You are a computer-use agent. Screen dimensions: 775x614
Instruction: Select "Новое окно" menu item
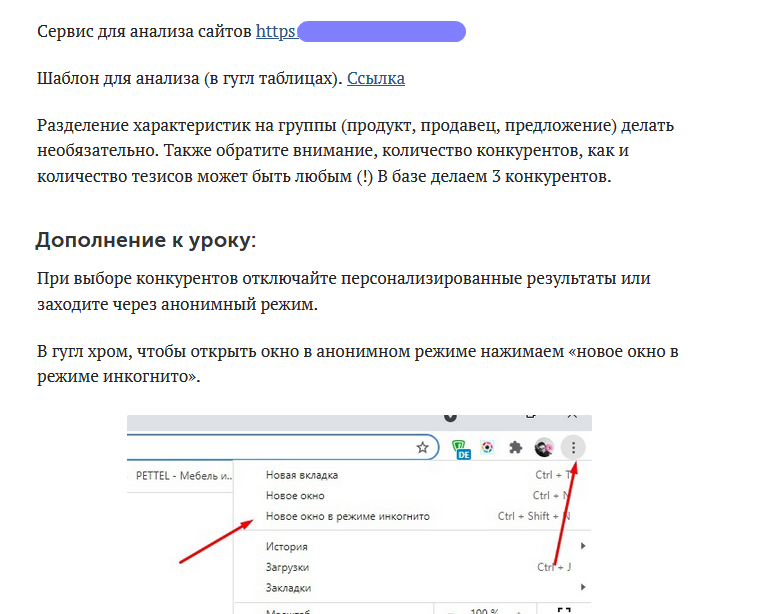point(295,496)
